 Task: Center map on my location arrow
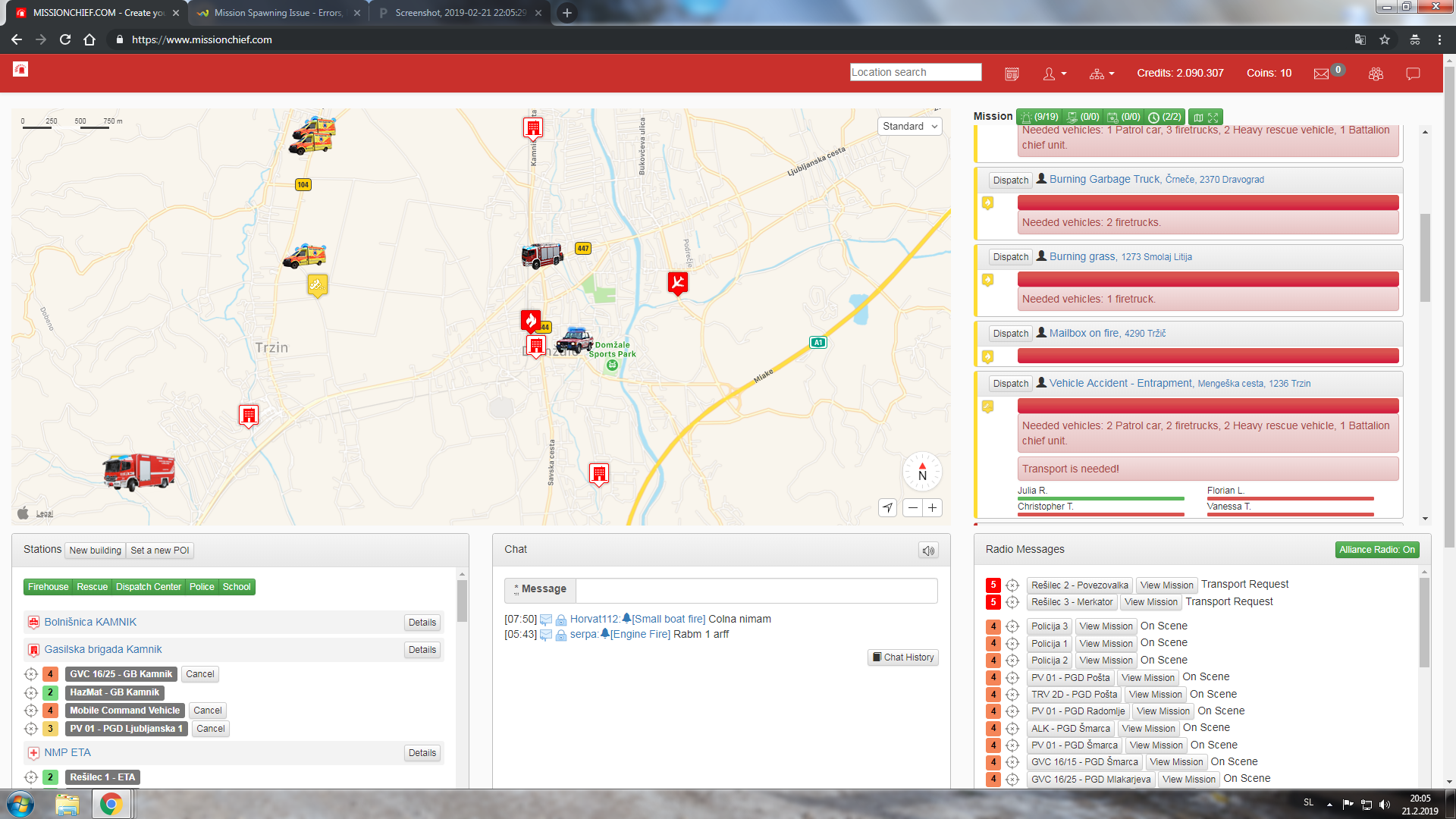887,508
